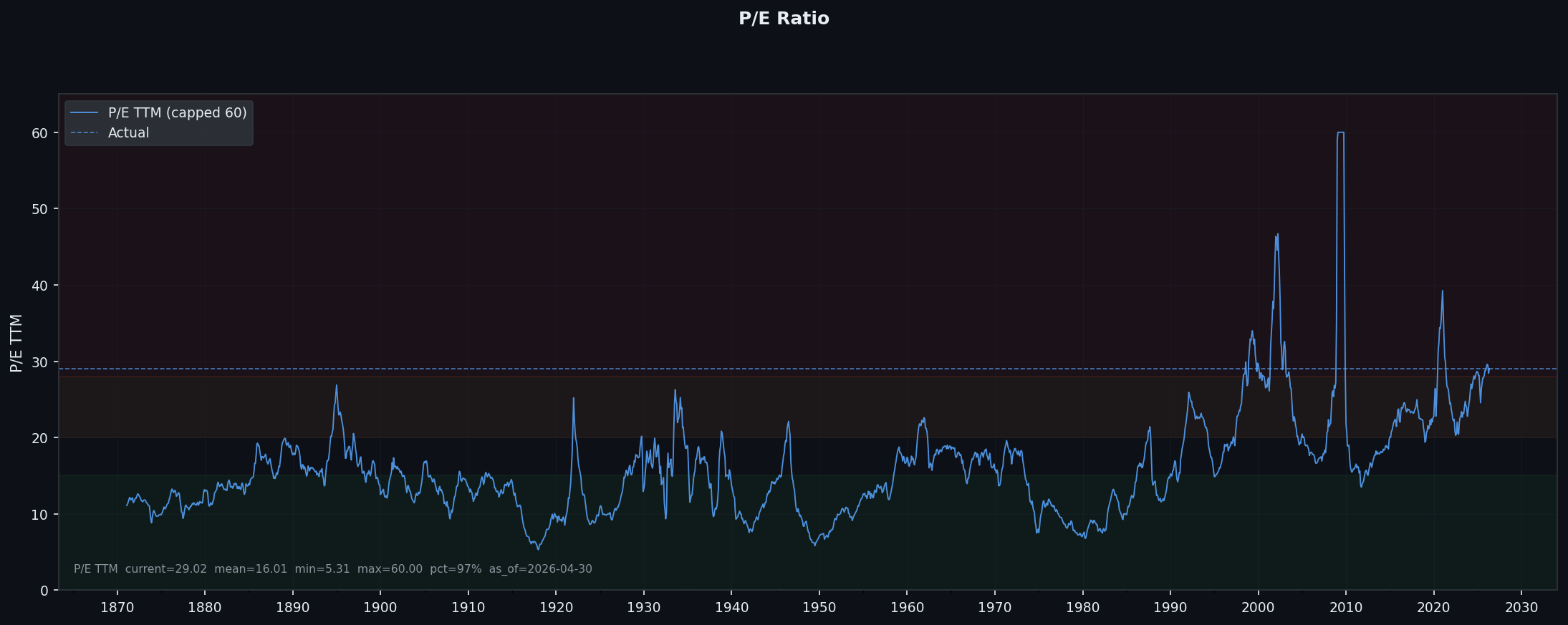This screenshot has width=1568, height=625.
Task: Click the 1895 peak of the P/E line
Action: pyautogui.click(x=336, y=387)
